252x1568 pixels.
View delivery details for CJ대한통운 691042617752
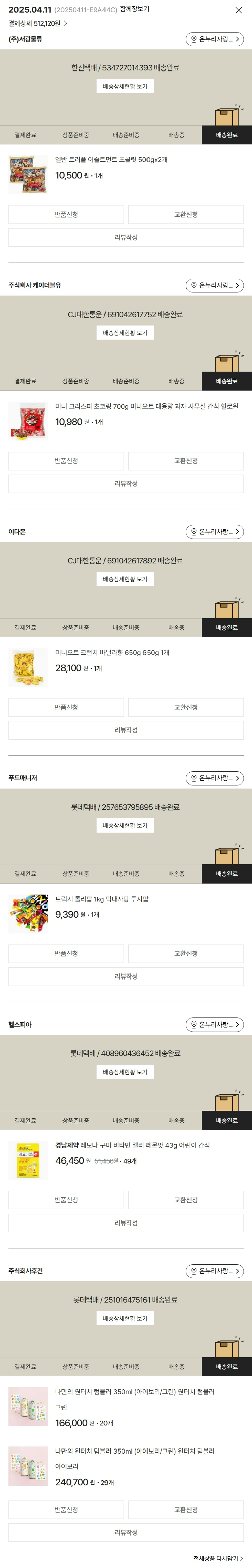coord(125,333)
